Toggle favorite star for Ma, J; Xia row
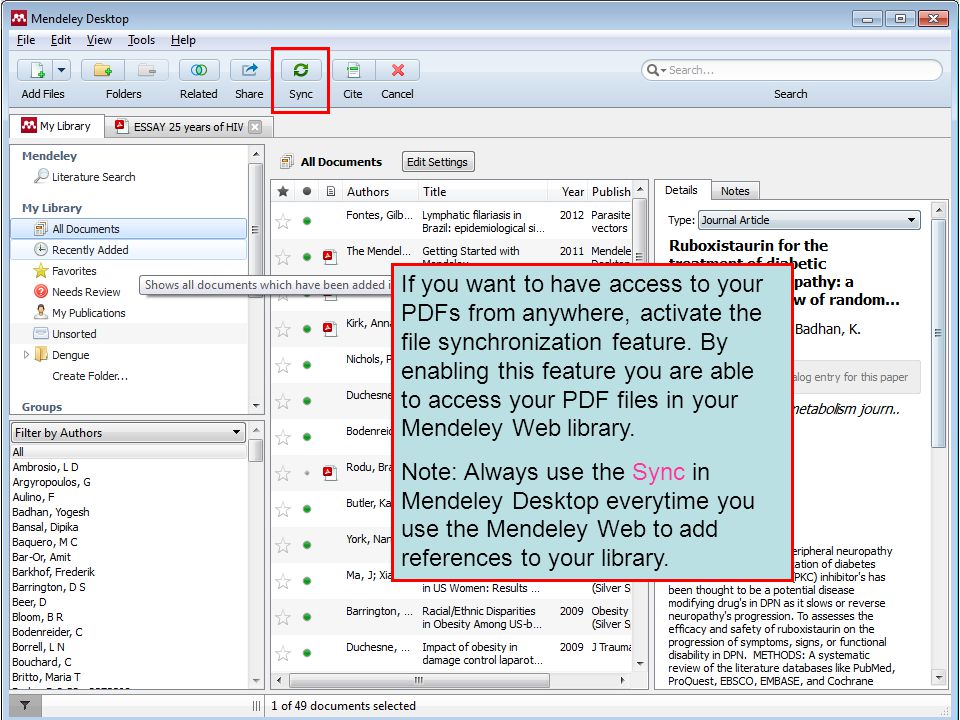The height and width of the screenshot is (720, 960). pos(283,581)
